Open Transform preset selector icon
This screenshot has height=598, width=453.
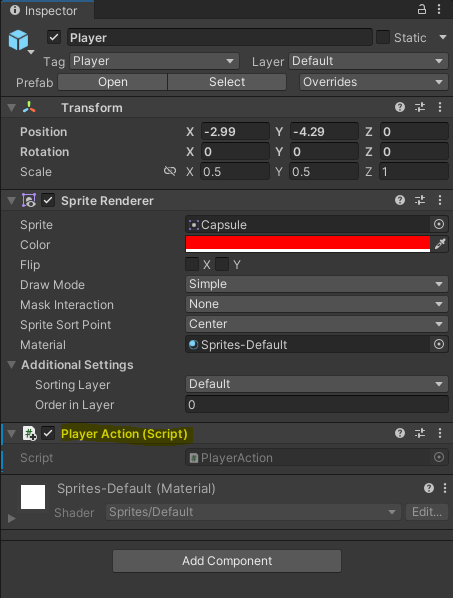coord(420,107)
